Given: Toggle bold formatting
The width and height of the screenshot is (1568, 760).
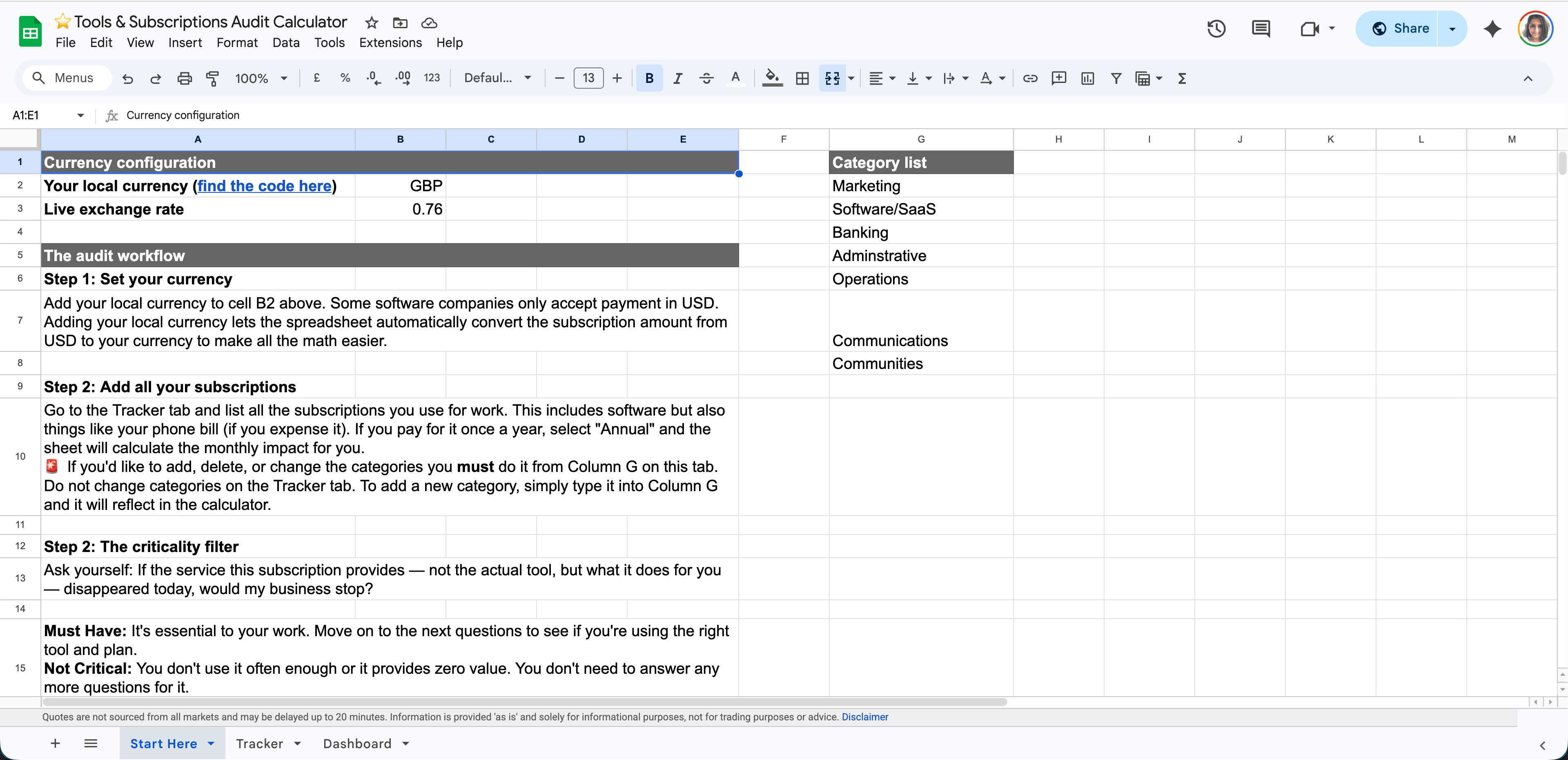Looking at the screenshot, I should click(x=649, y=78).
